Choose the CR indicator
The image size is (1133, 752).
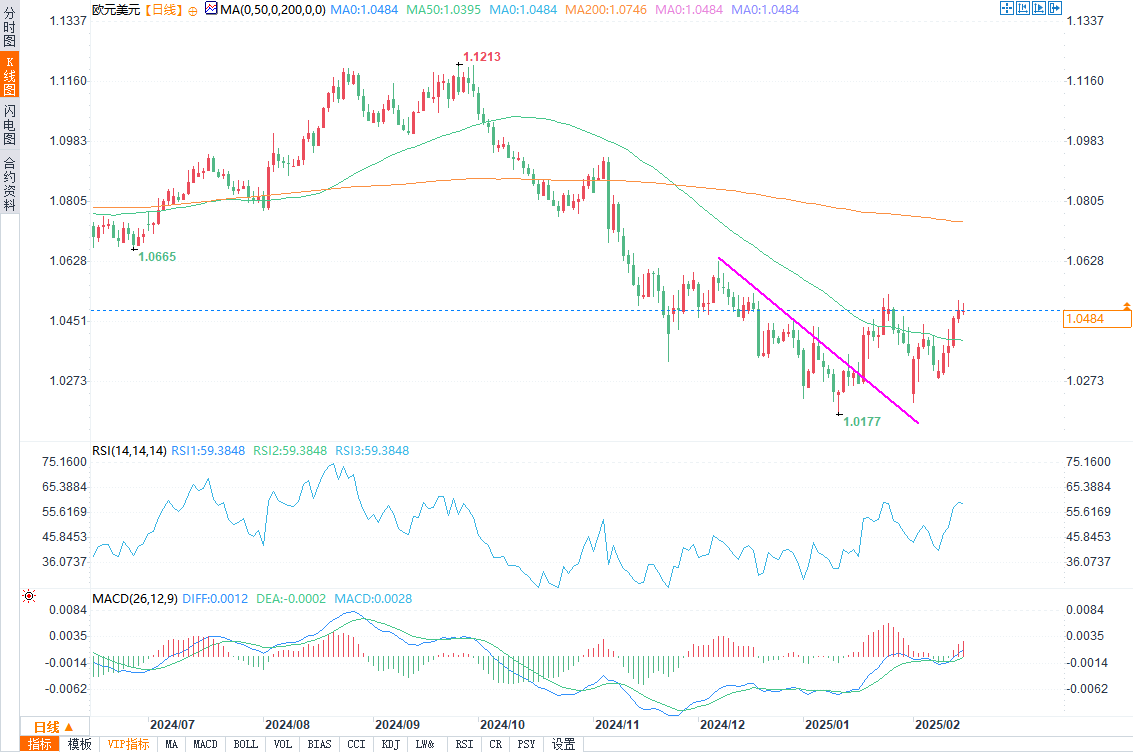click(496, 744)
